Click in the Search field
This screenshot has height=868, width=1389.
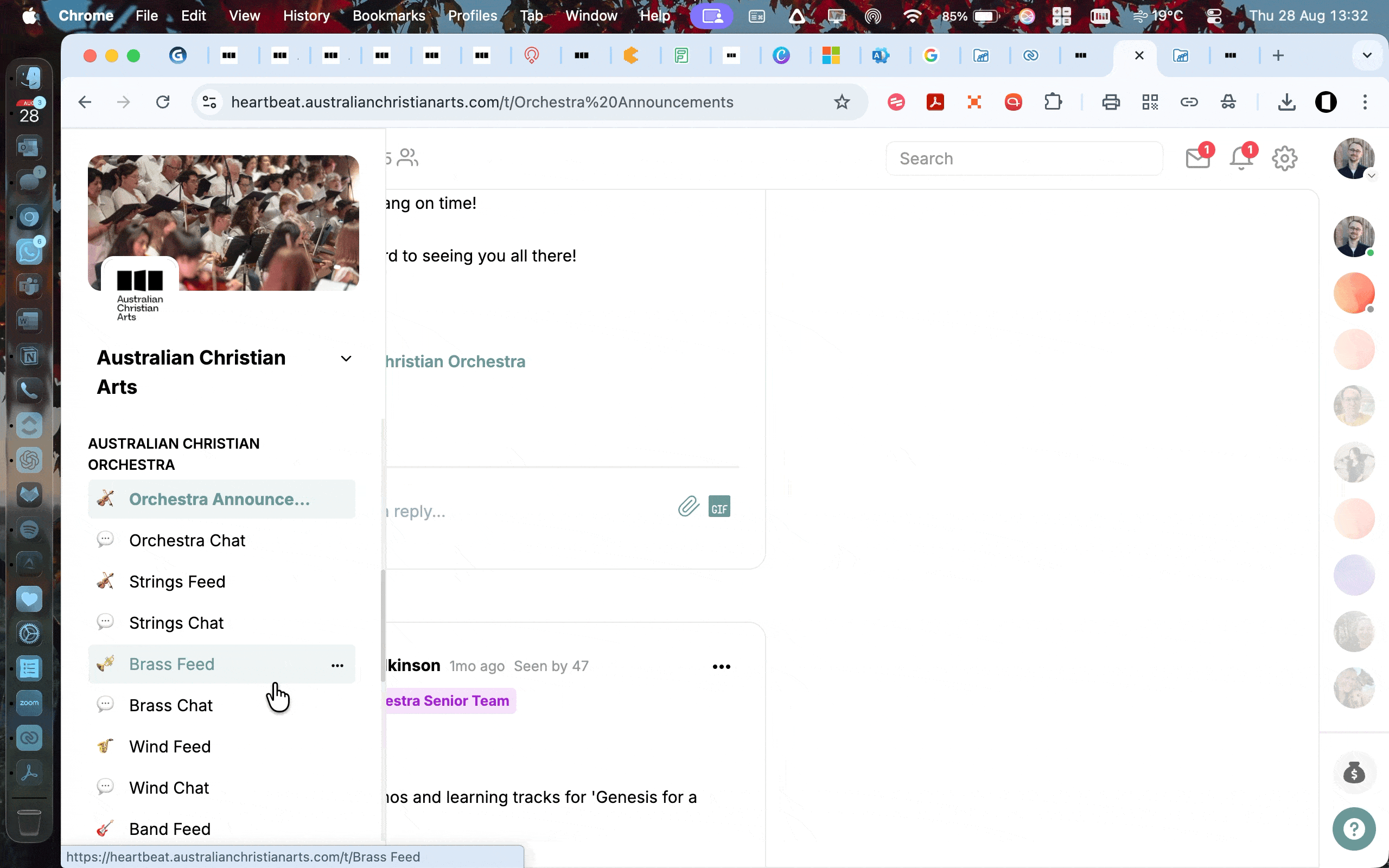[1024, 158]
